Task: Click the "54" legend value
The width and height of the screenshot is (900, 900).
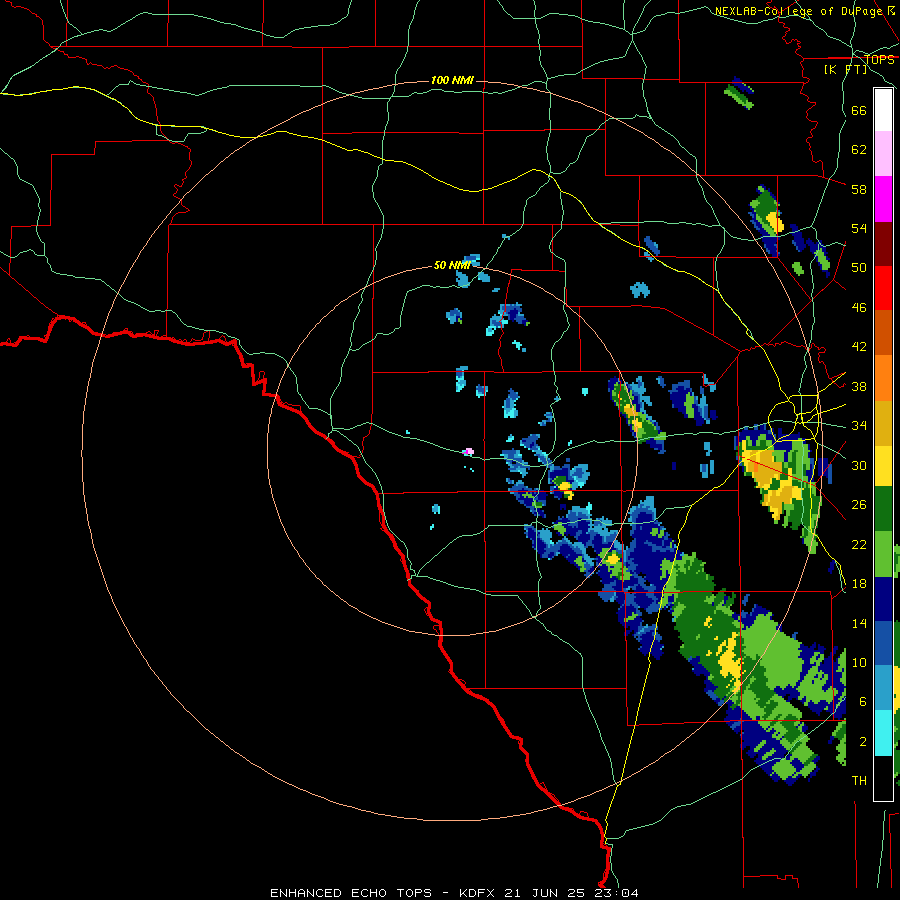Action: pos(859,228)
